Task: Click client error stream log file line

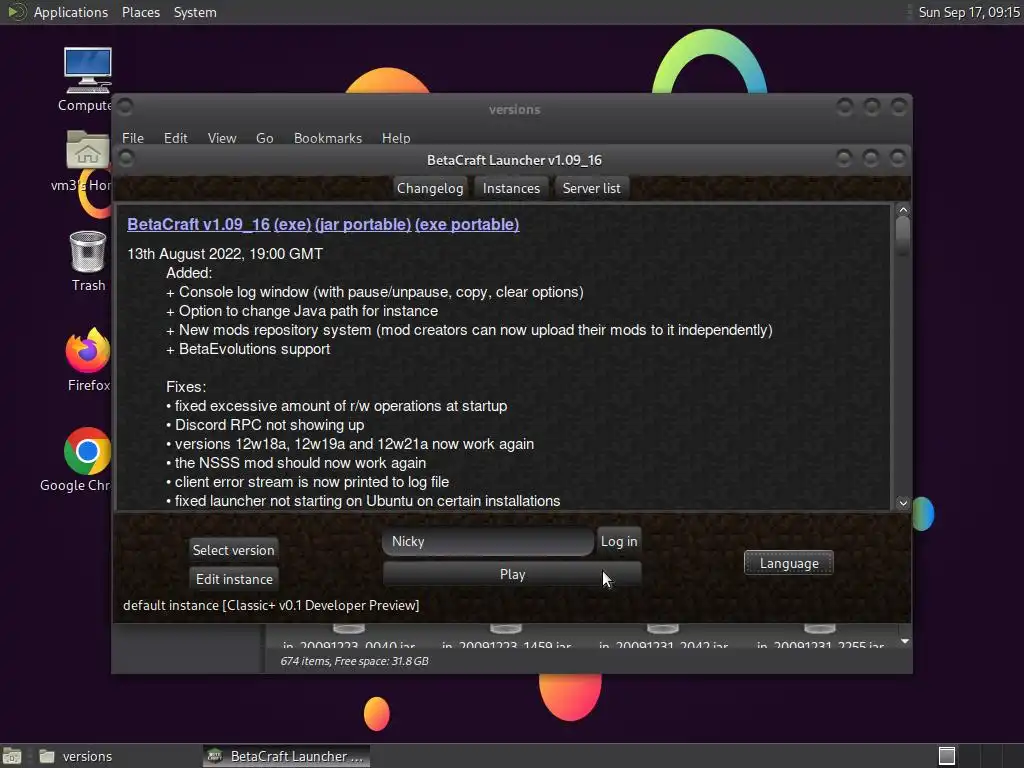Action: pos(308,481)
